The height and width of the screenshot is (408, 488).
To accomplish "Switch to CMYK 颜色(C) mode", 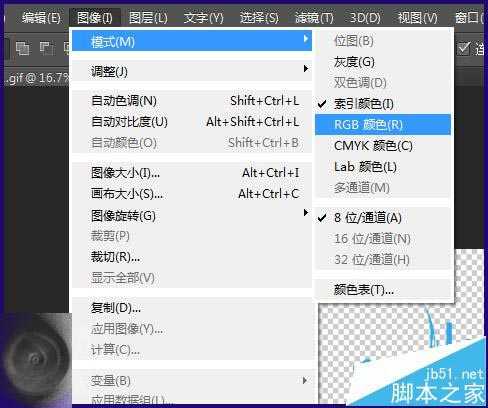I will pyautogui.click(x=383, y=145).
